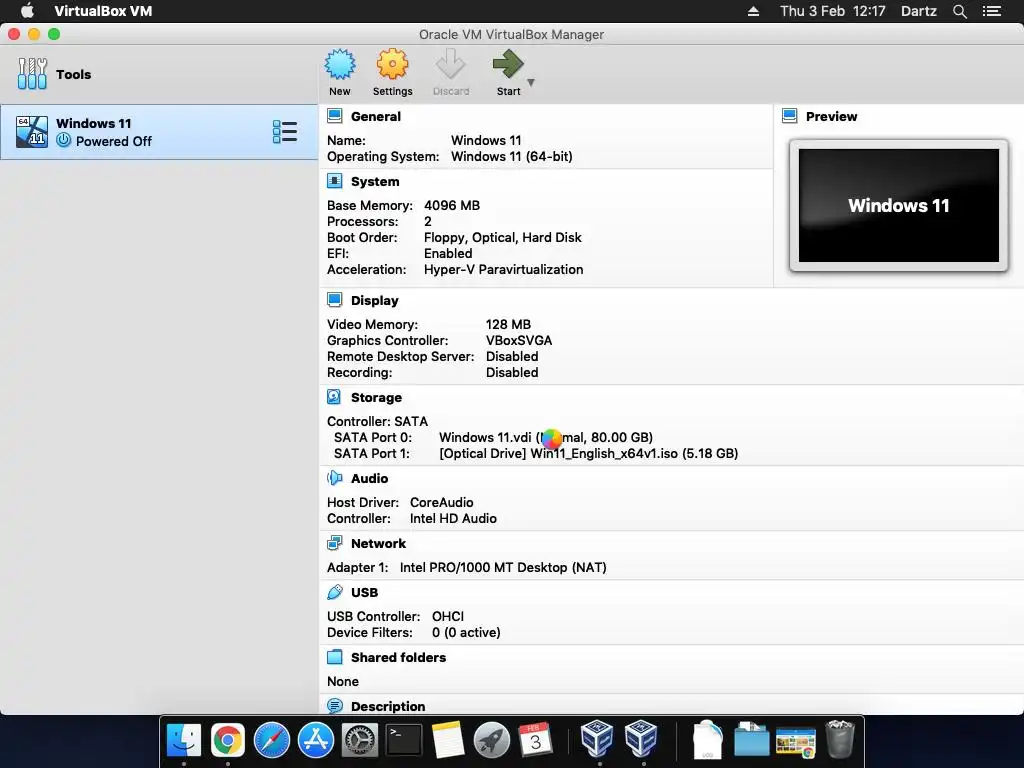Open the Trash in the Dock

(x=840, y=739)
